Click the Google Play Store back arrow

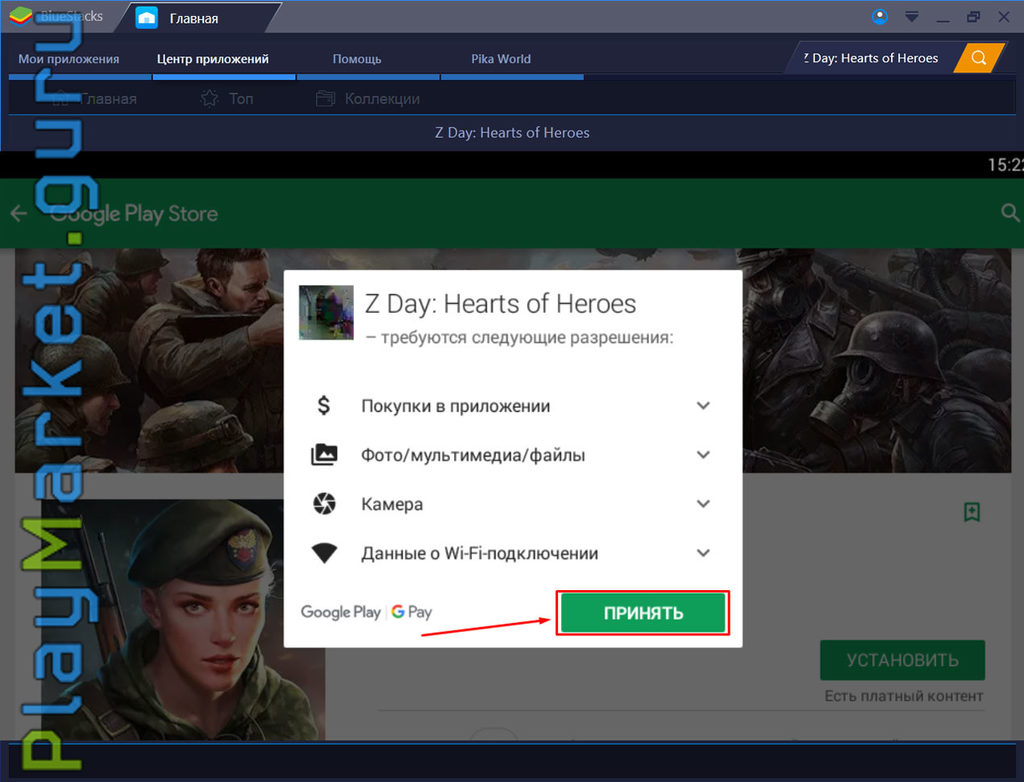[x=19, y=213]
